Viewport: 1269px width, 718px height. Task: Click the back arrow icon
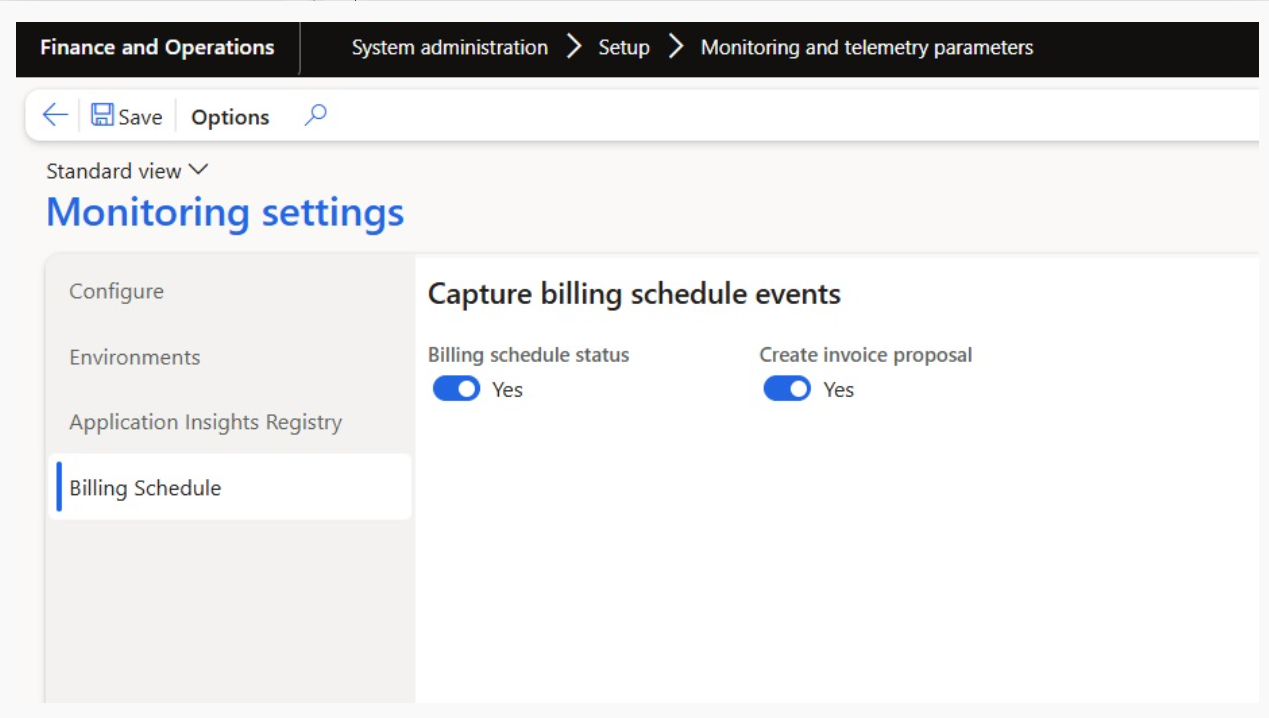point(55,116)
